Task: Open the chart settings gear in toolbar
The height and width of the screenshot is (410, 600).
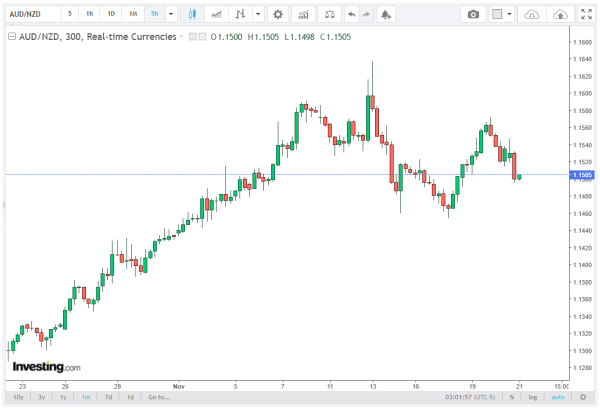Action: 277,15
